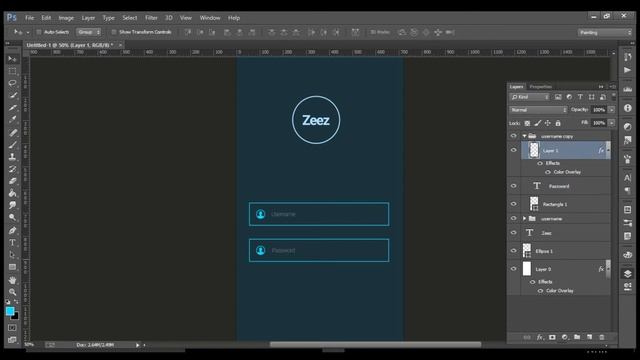
Task: Add a layer mask from Layers footer
Action: (552, 337)
